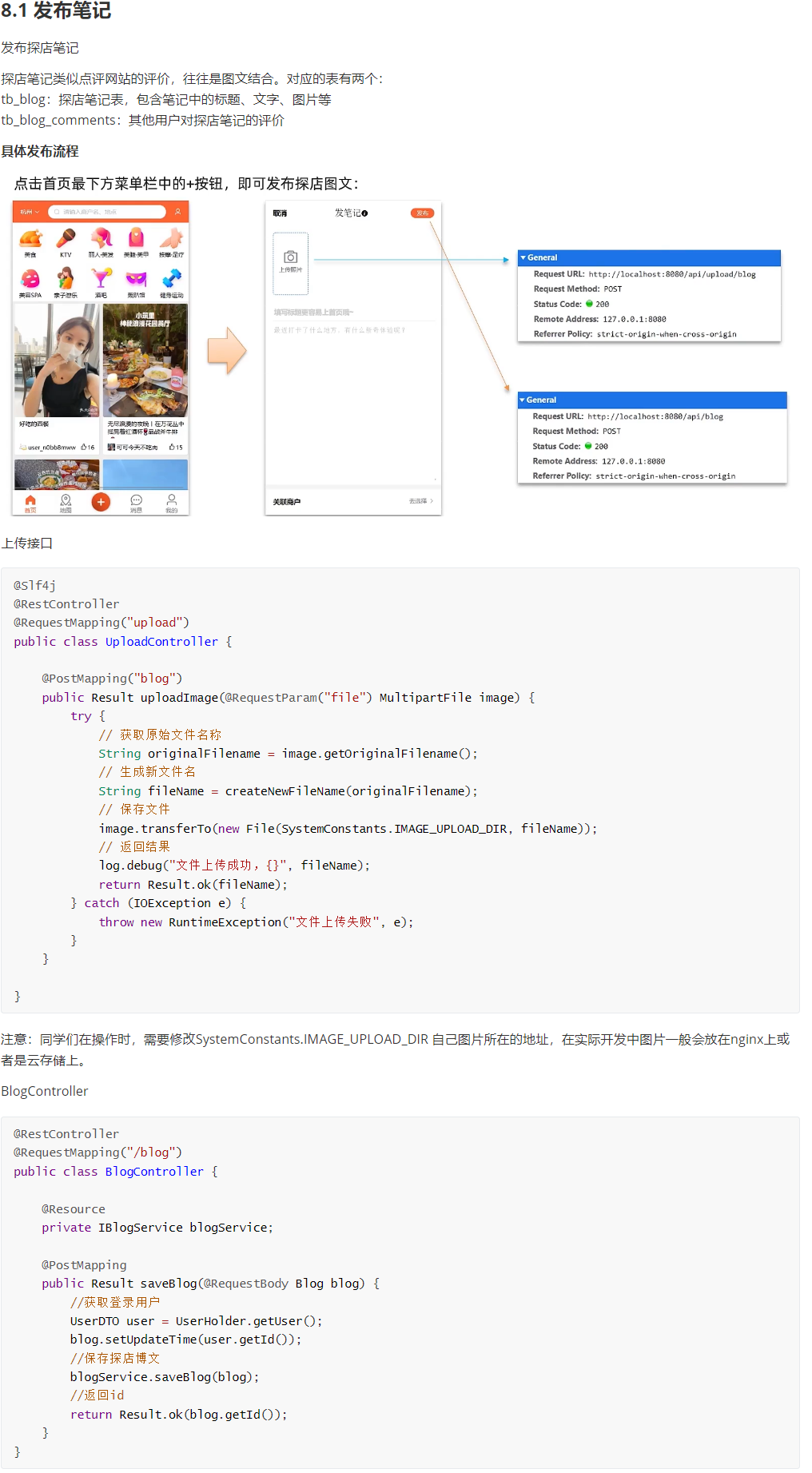This screenshot has height=1473, width=812.
Task: Select the 美食 food category icon
Action: click(x=30, y=239)
